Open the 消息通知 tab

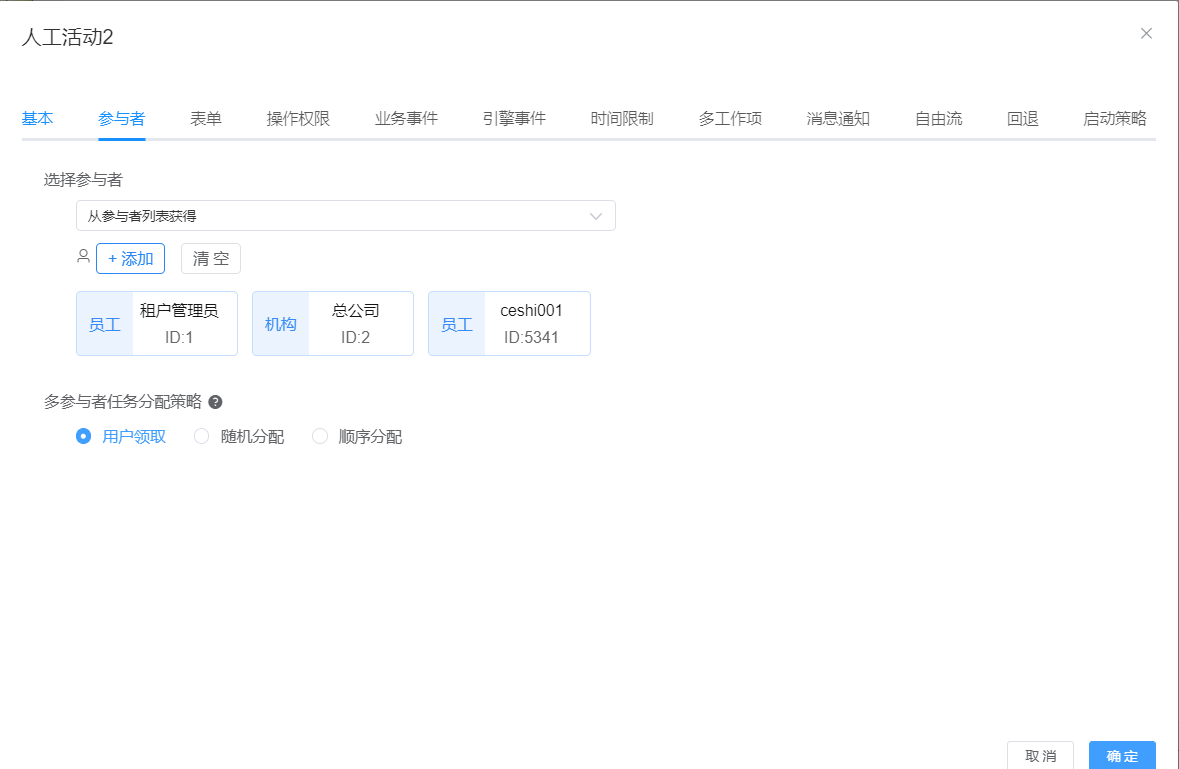838,119
